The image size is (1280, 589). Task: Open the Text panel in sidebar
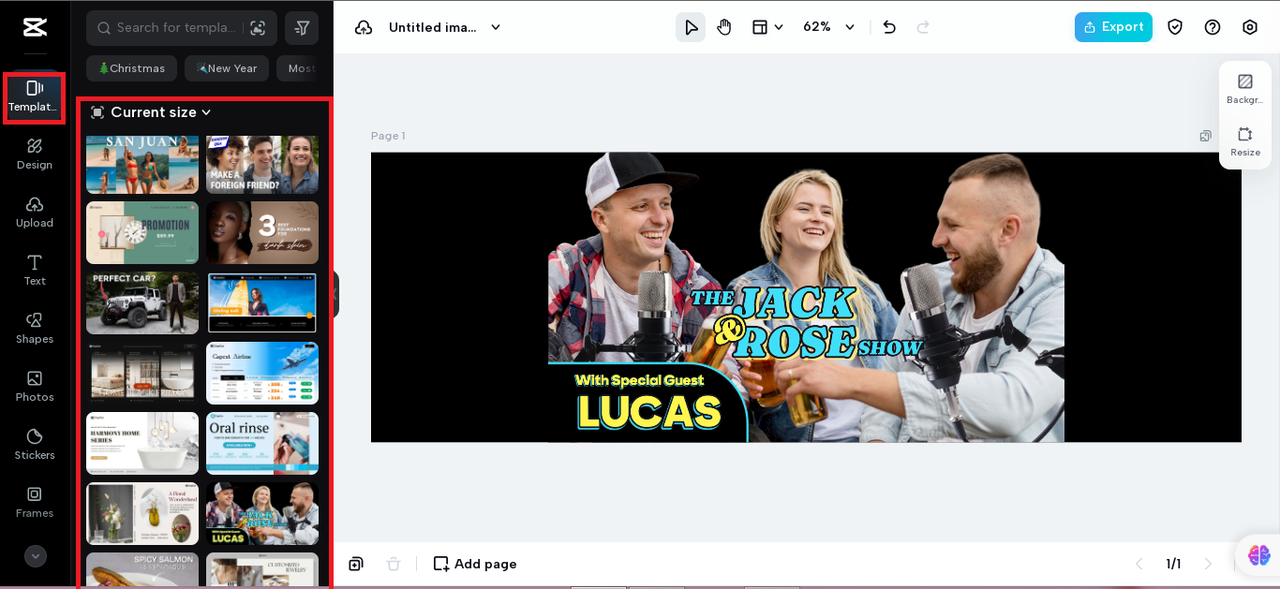click(x=34, y=271)
